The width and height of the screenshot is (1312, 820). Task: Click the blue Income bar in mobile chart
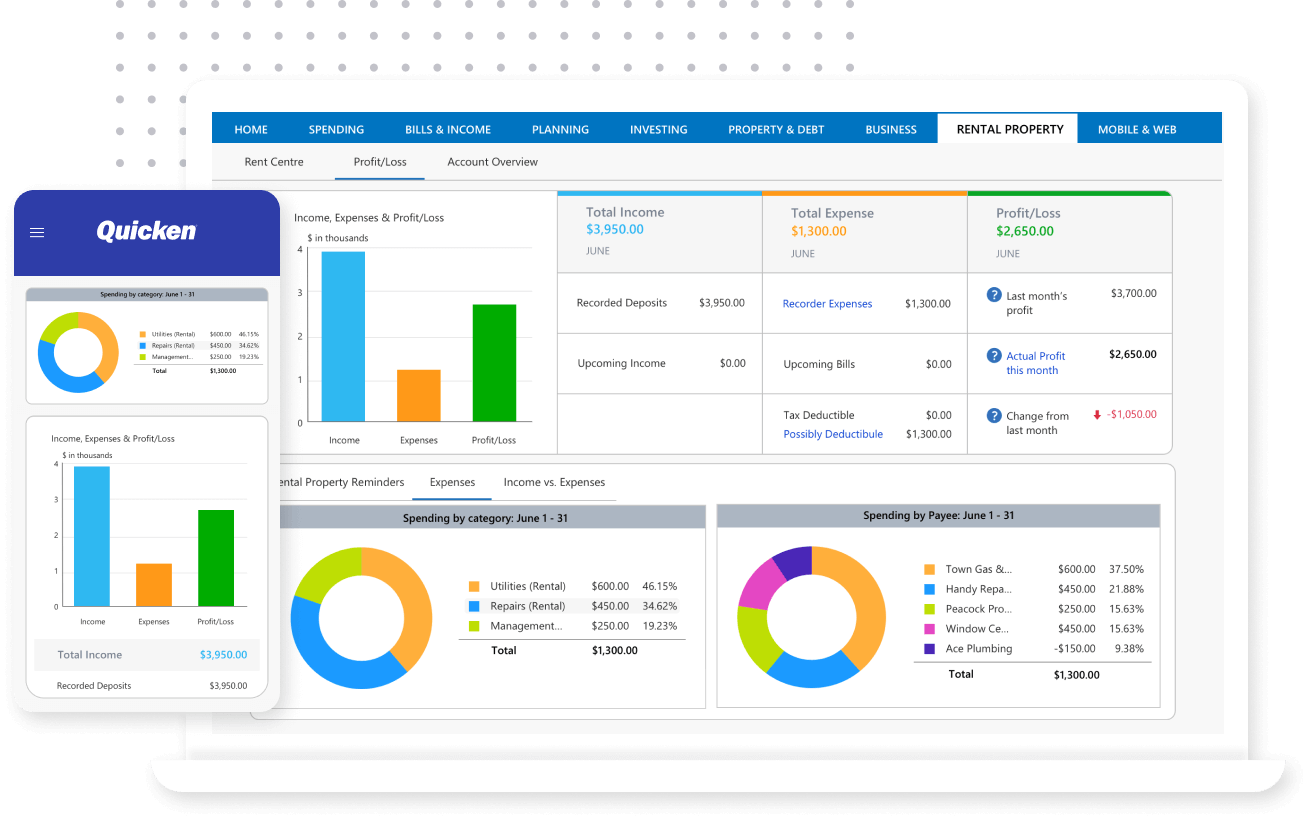92,535
